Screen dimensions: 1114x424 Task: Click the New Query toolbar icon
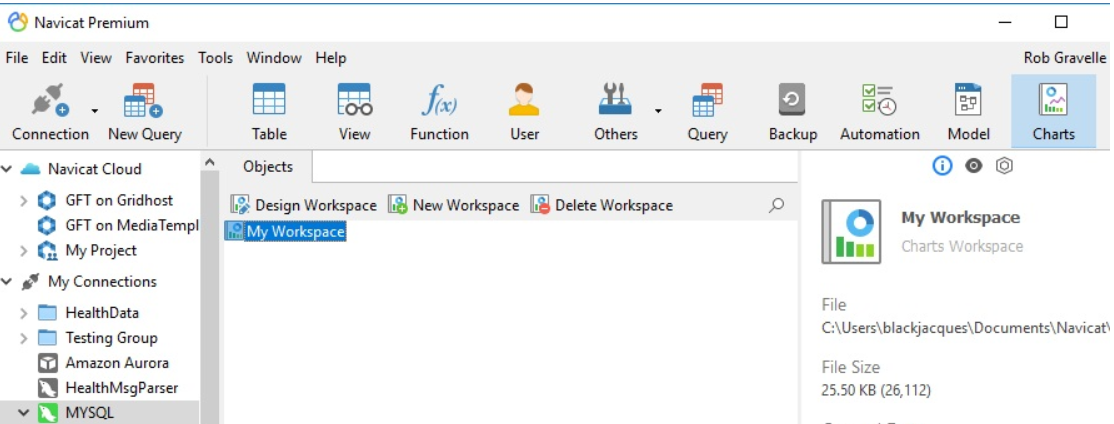pyautogui.click(x=144, y=101)
